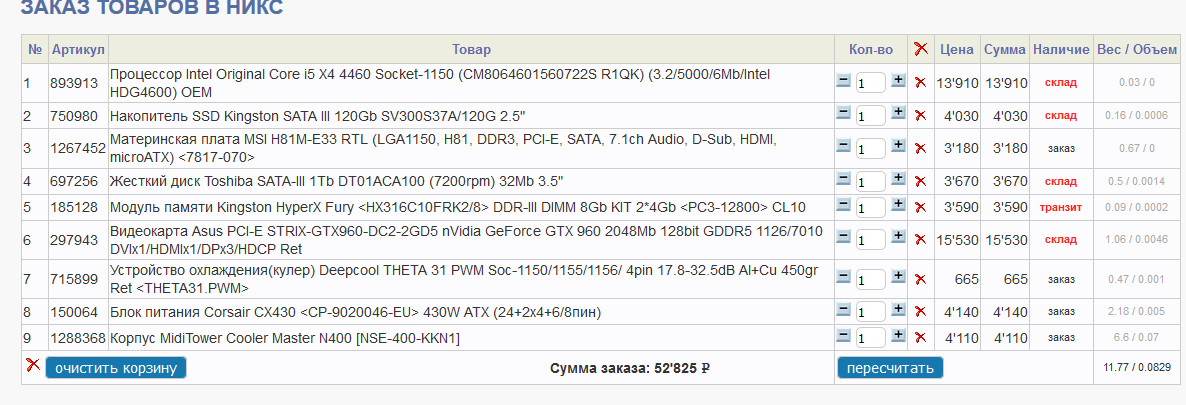Delete the Kingston SSD from cart
This screenshot has width=1186, height=405.
(x=920, y=116)
